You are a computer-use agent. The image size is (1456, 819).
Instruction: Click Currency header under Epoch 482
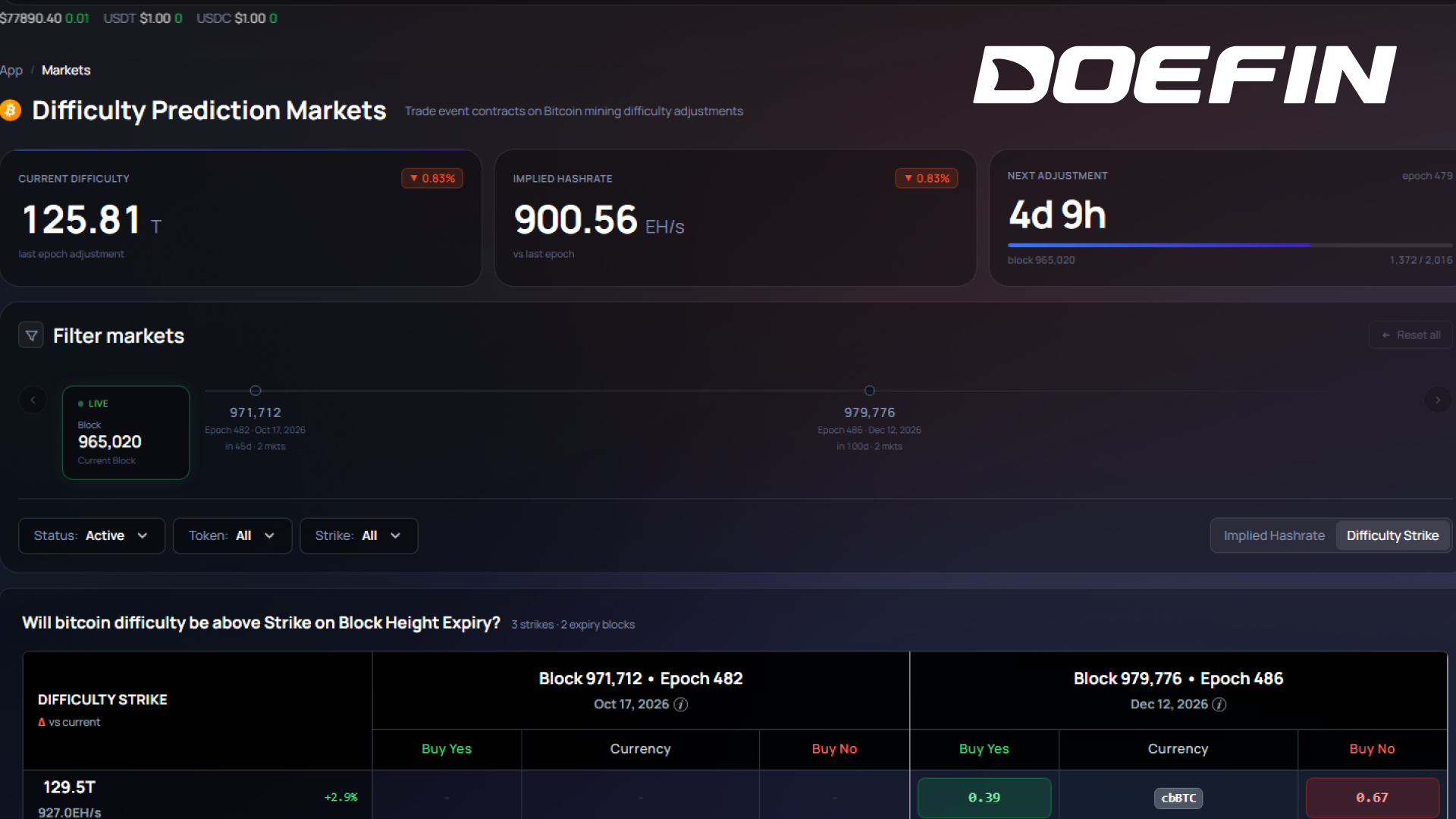coord(641,749)
